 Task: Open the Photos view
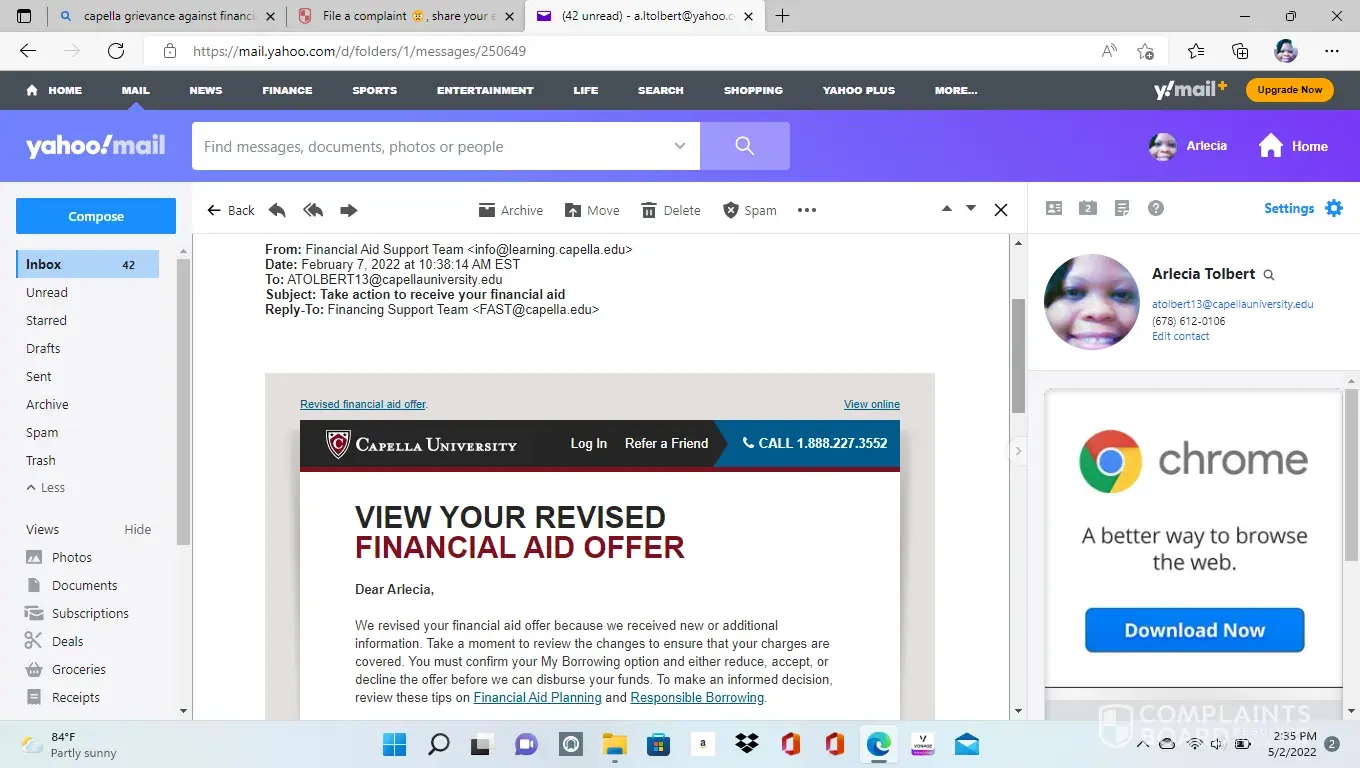(x=60, y=557)
